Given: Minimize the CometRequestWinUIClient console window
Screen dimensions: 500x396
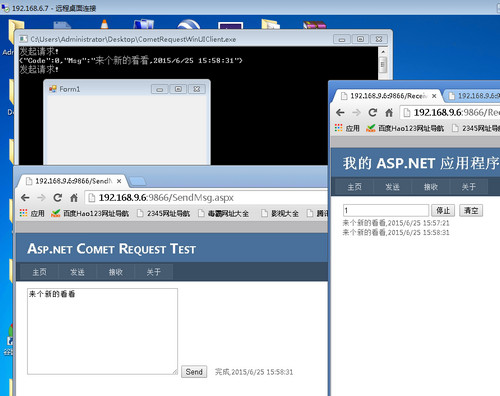Looking at the screenshot, I should [x=342, y=39].
